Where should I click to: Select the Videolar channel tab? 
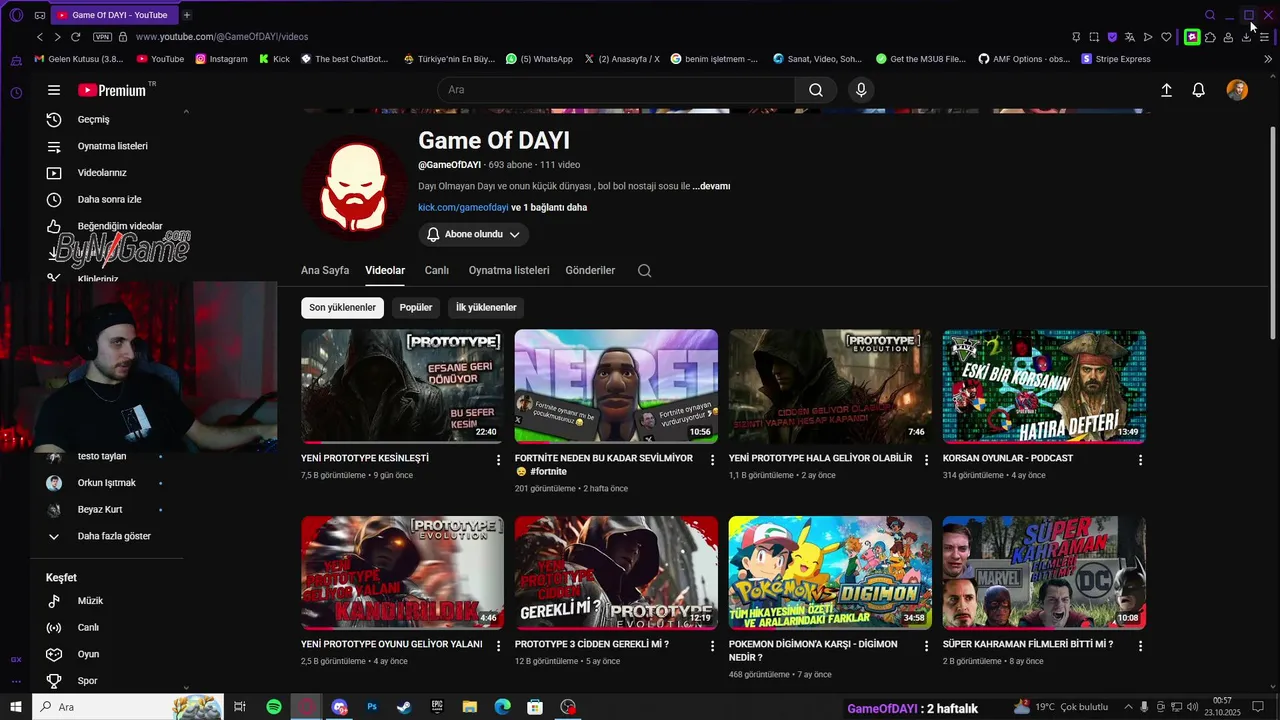[385, 270]
